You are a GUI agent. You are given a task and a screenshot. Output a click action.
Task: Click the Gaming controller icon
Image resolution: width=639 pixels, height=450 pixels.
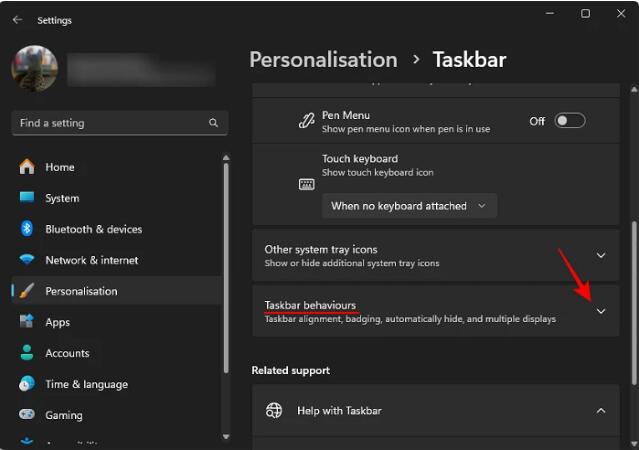(27, 415)
